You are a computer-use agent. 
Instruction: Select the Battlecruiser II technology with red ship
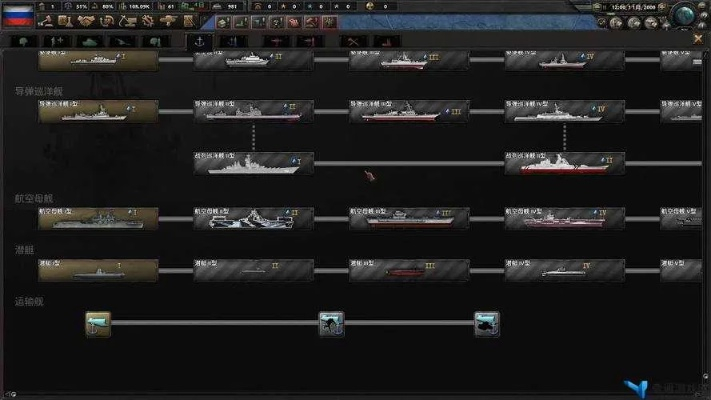[564, 164]
